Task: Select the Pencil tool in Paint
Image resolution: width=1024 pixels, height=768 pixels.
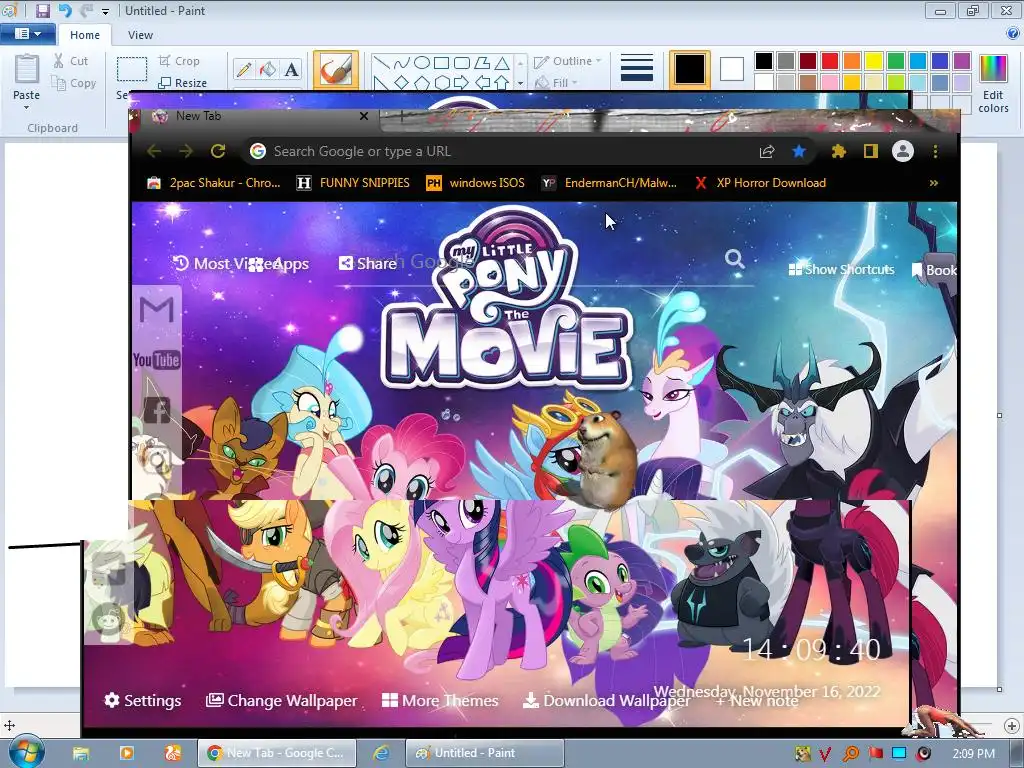Action: pyautogui.click(x=244, y=69)
